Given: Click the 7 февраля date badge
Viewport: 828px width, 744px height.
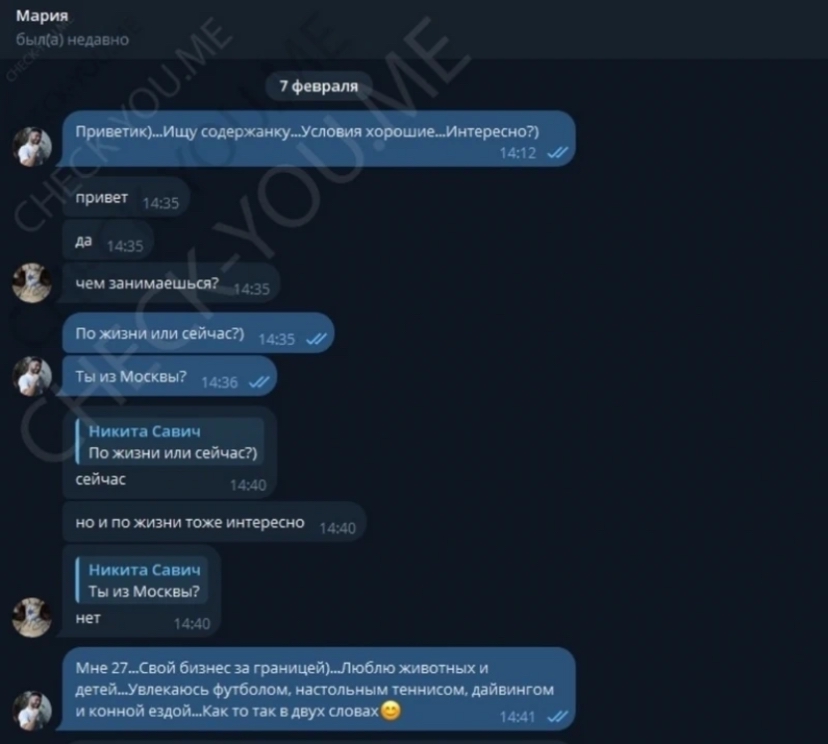Looking at the screenshot, I should [318, 86].
